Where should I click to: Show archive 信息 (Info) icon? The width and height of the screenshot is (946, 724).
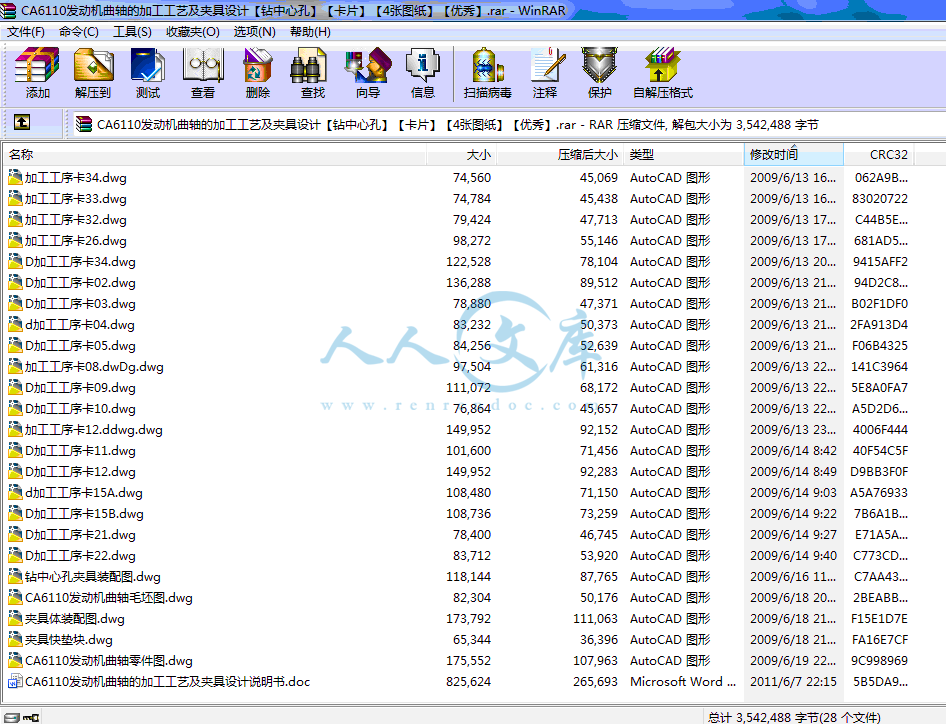pyautogui.click(x=423, y=73)
